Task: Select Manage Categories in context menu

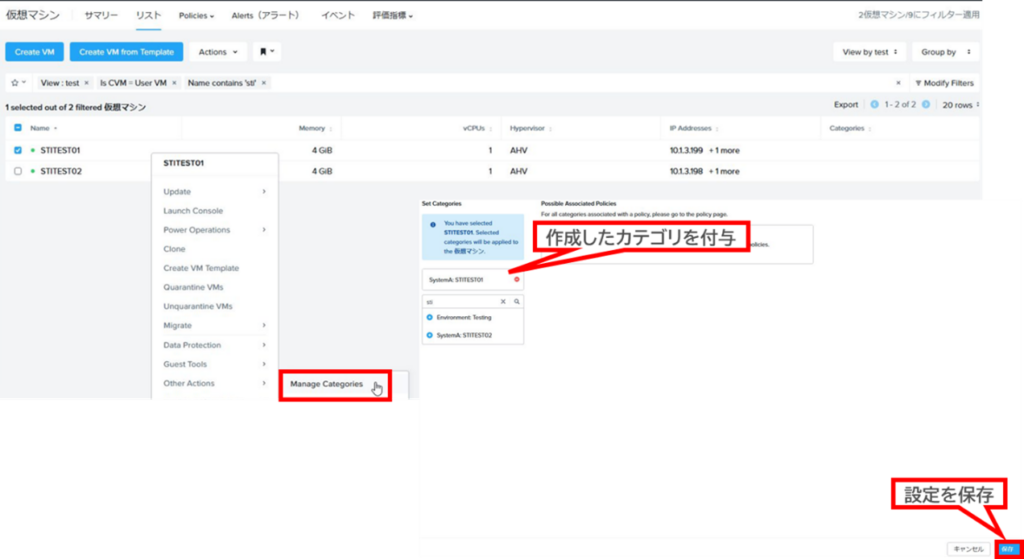Action: tap(327, 384)
